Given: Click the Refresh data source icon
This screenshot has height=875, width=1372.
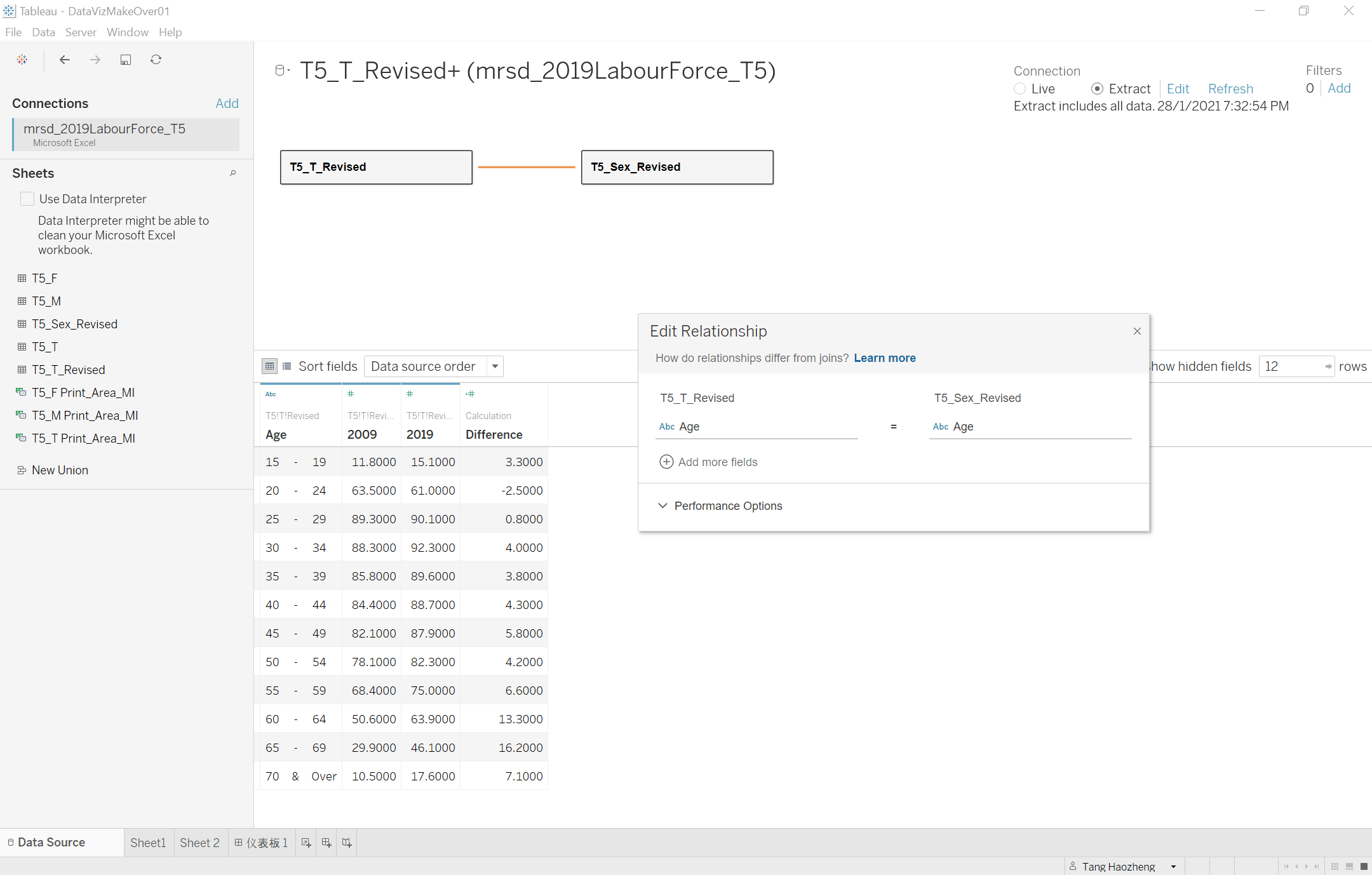Looking at the screenshot, I should click(x=156, y=60).
